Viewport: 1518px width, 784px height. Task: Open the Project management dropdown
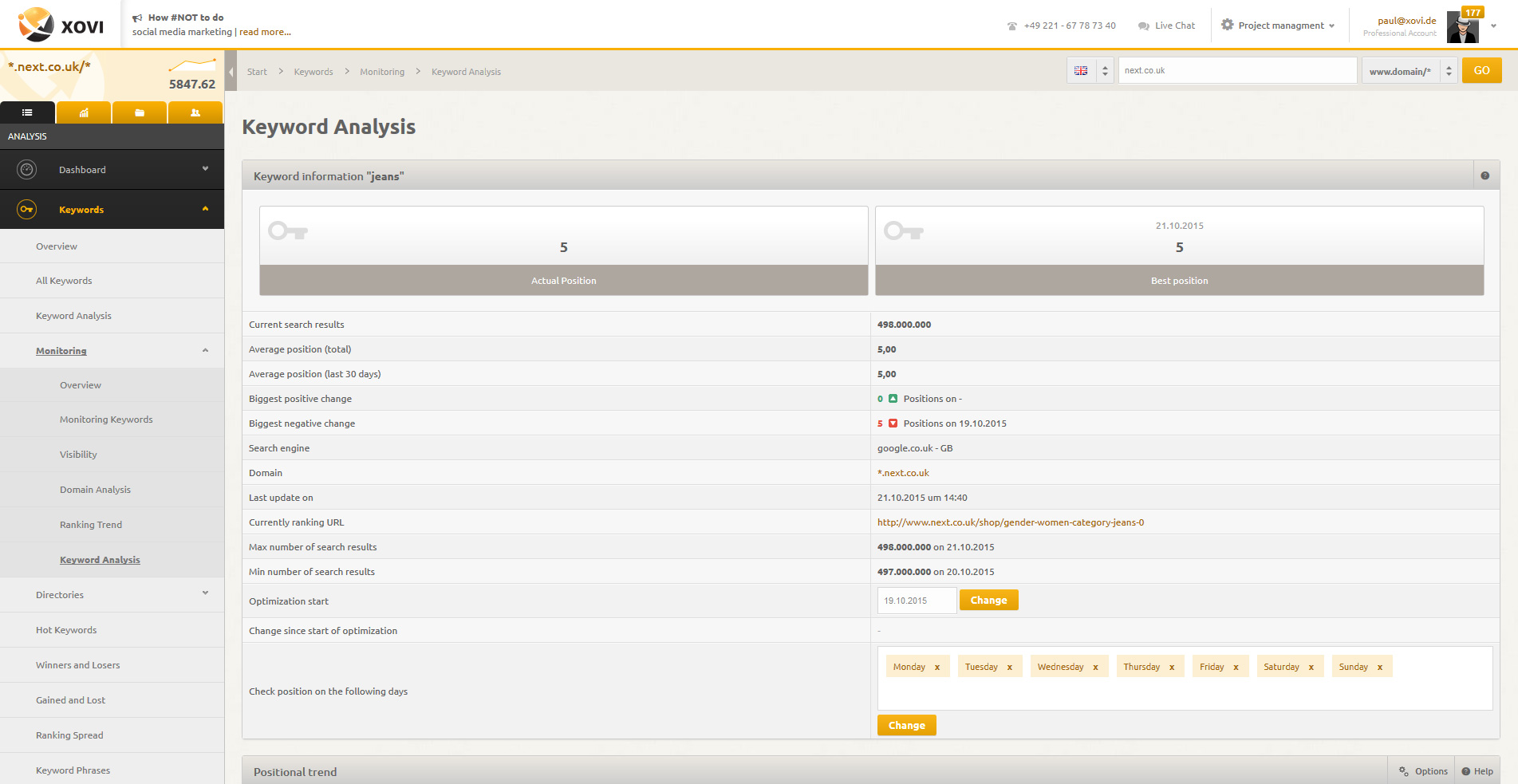pyautogui.click(x=1278, y=26)
